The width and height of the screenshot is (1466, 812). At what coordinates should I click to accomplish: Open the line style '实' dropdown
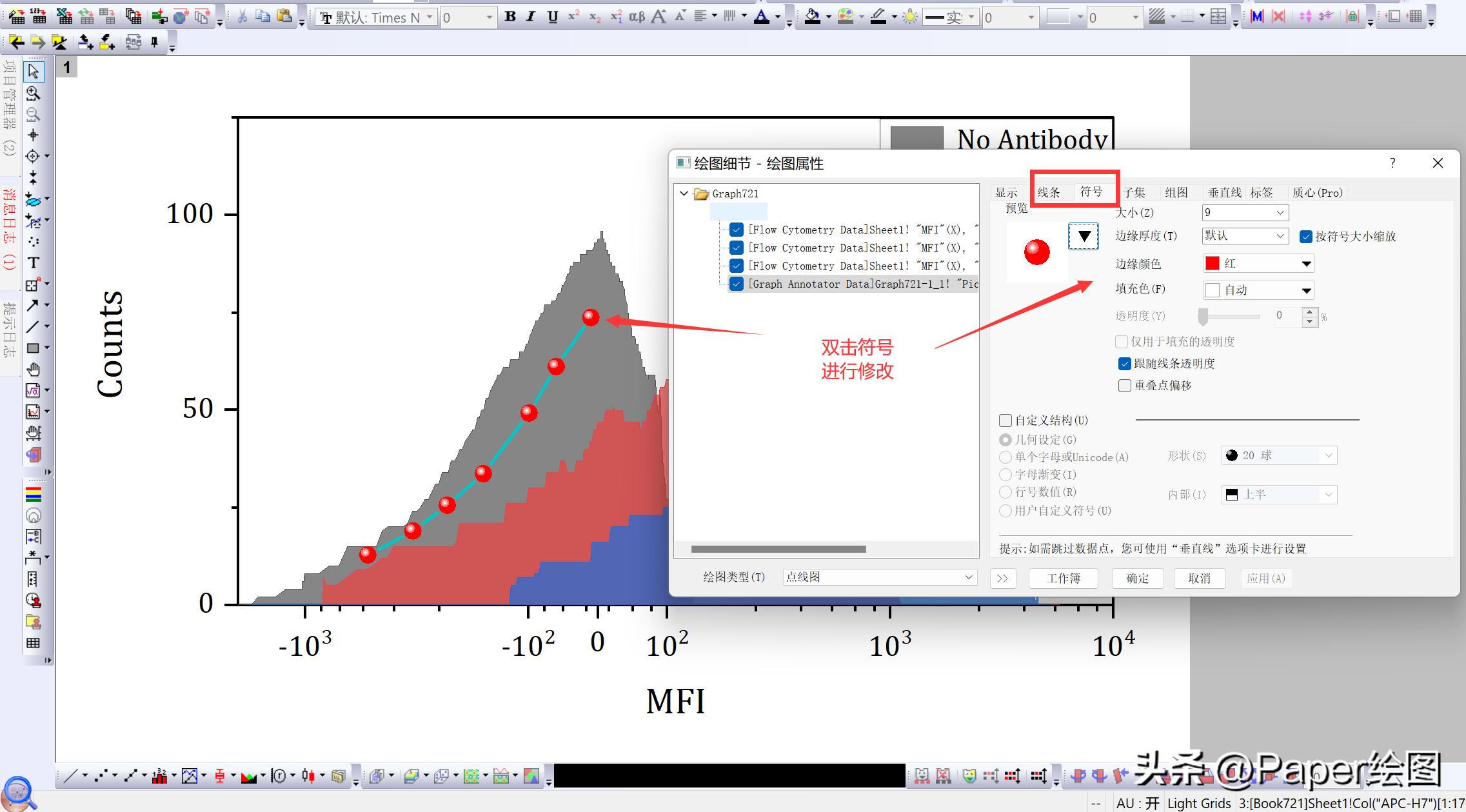[971, 17]
